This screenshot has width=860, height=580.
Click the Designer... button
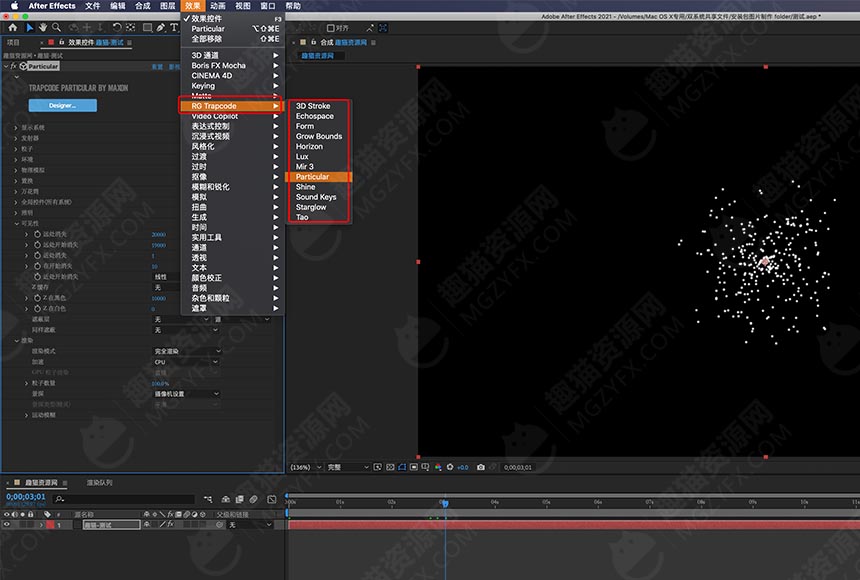click(63, 105)
